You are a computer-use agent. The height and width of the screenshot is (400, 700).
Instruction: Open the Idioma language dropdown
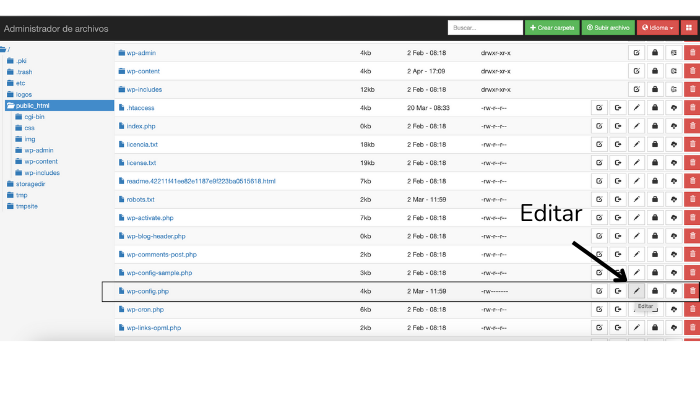[x=657, y=28]
